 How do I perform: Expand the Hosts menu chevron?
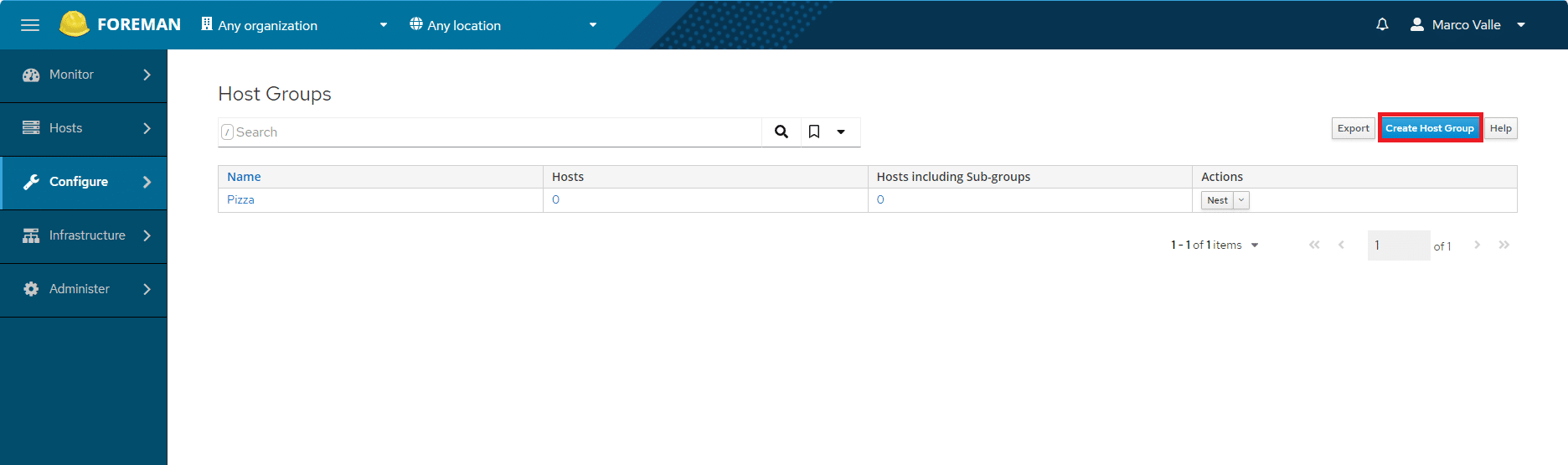(147, 128)
